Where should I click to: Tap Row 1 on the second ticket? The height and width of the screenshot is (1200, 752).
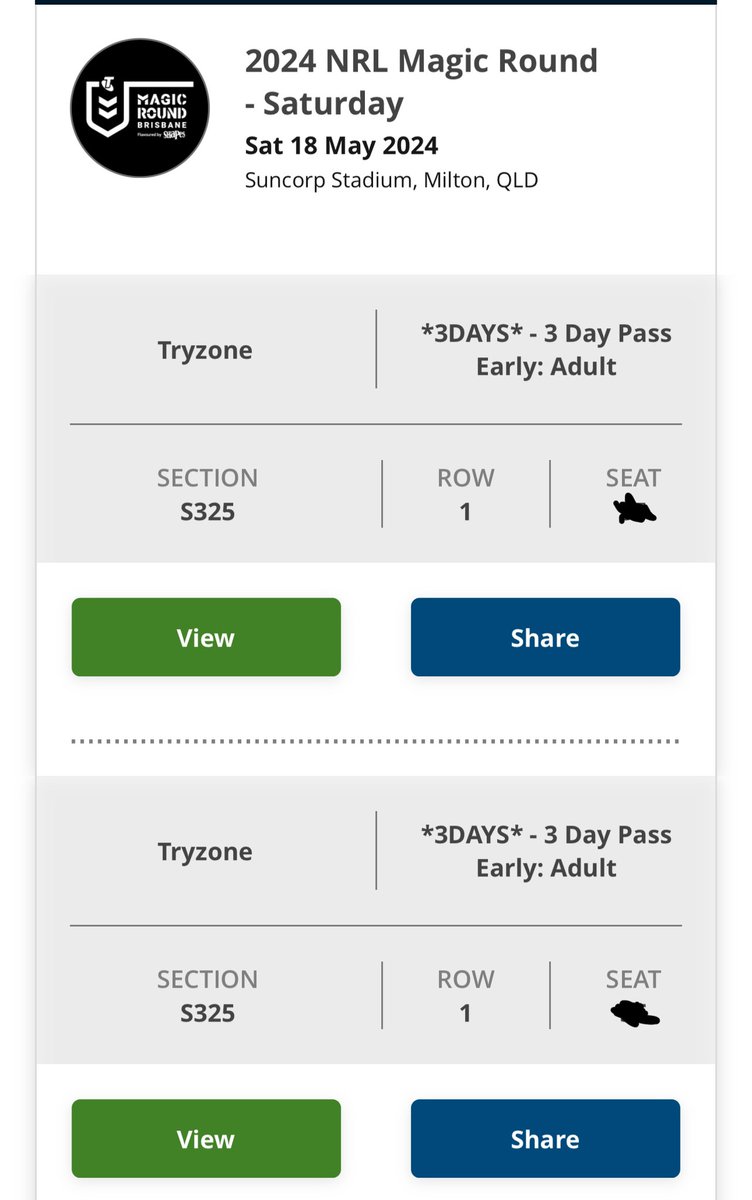tap(465, 995)
